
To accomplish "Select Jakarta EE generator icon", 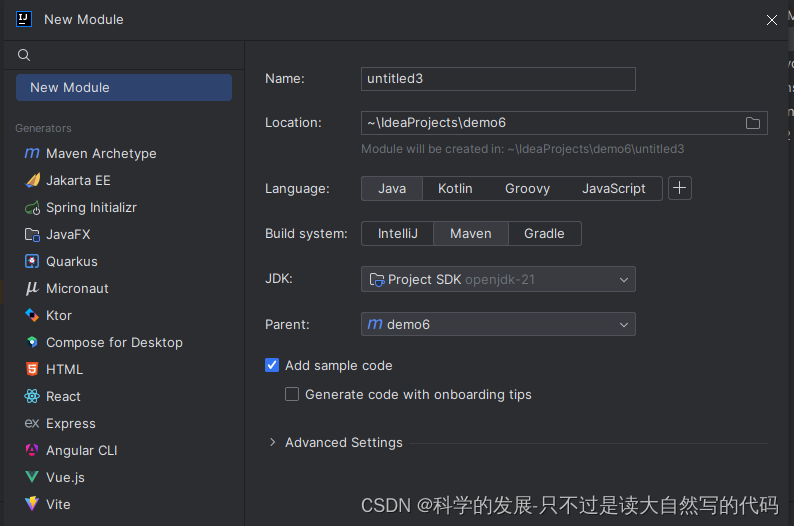I will click(x=32, y=180).
